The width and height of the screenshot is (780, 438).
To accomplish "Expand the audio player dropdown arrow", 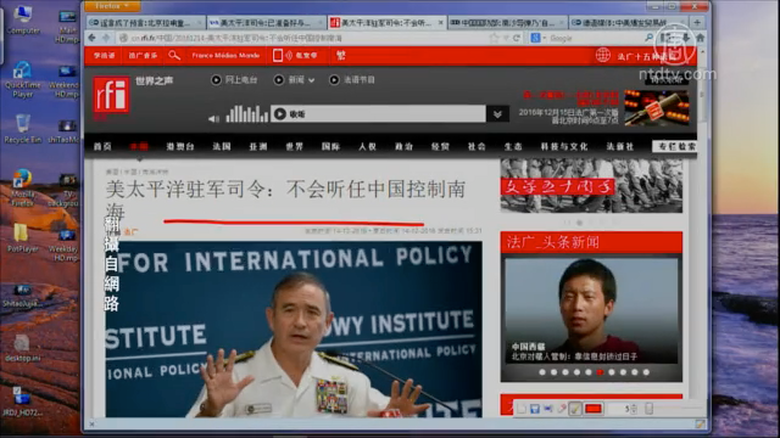I will [497, 114].
